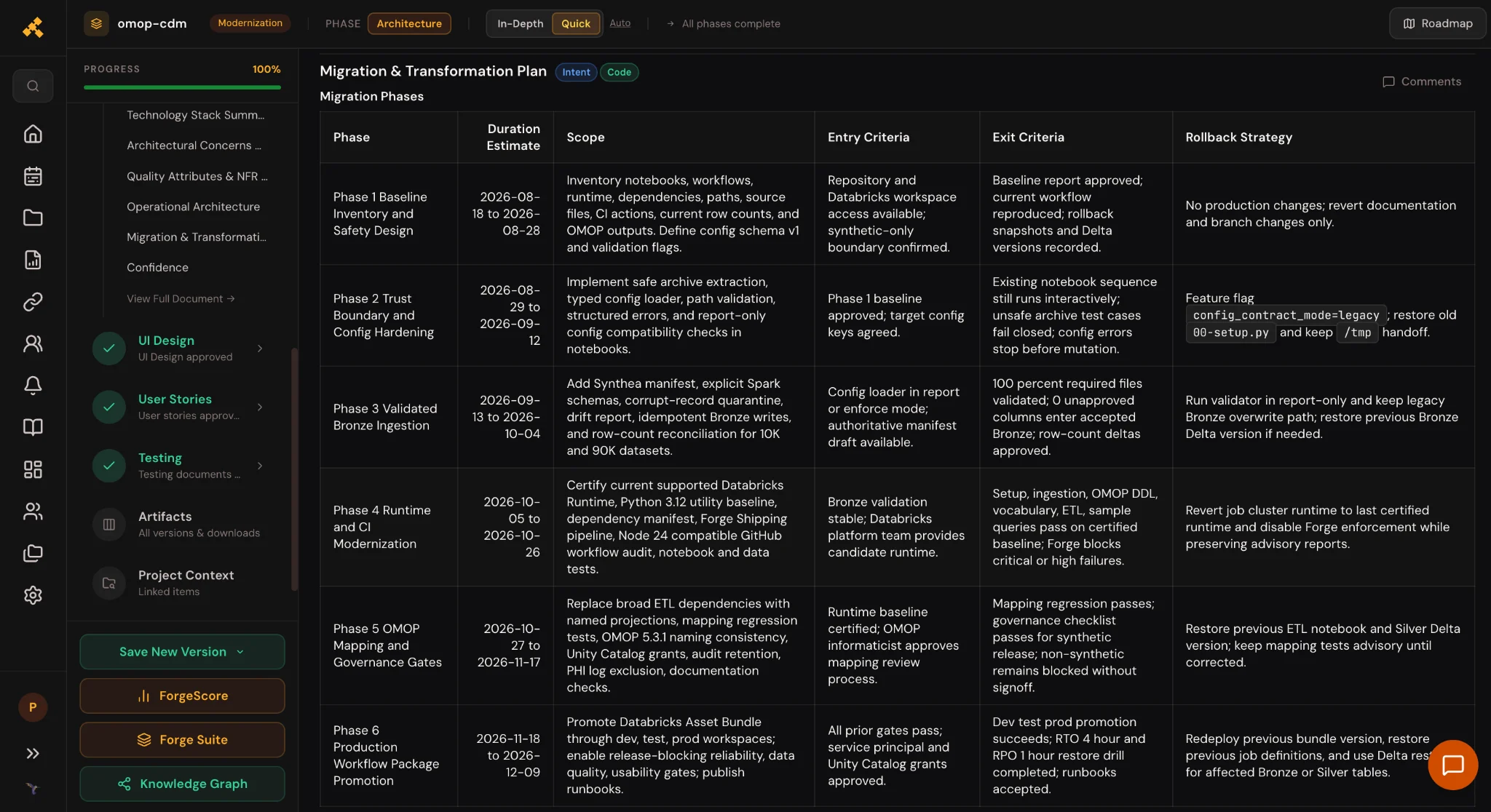Click the omop-cdm project layers icon
1491x812 pixels.
(x=96, y=23)
